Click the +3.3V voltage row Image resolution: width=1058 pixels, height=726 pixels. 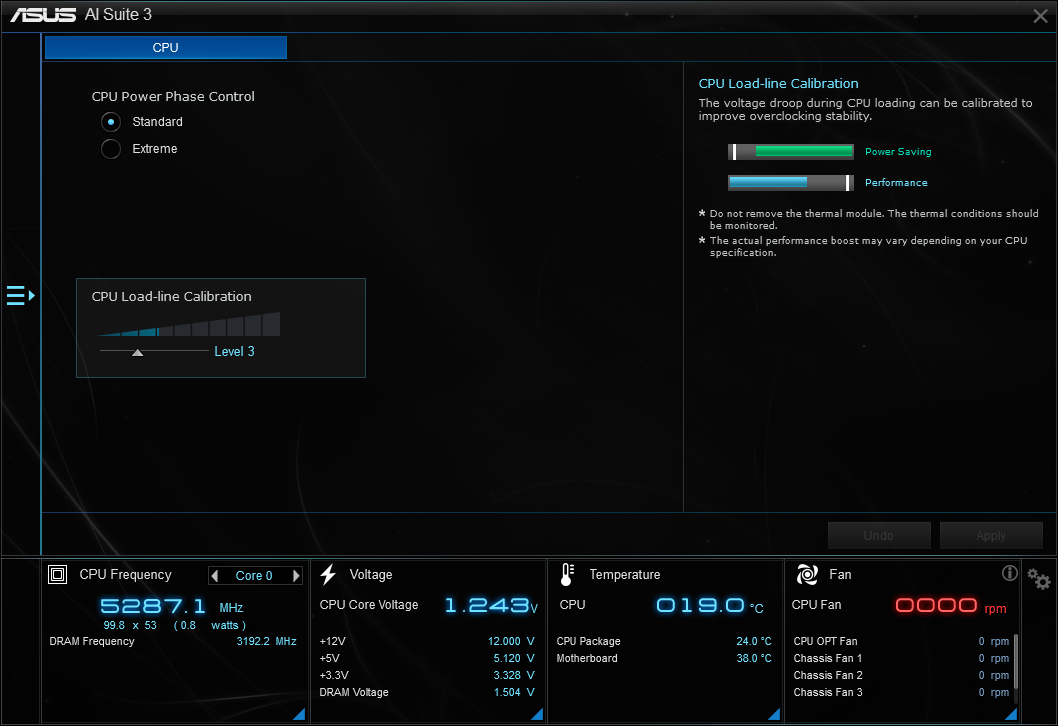(x=426, y=675)
